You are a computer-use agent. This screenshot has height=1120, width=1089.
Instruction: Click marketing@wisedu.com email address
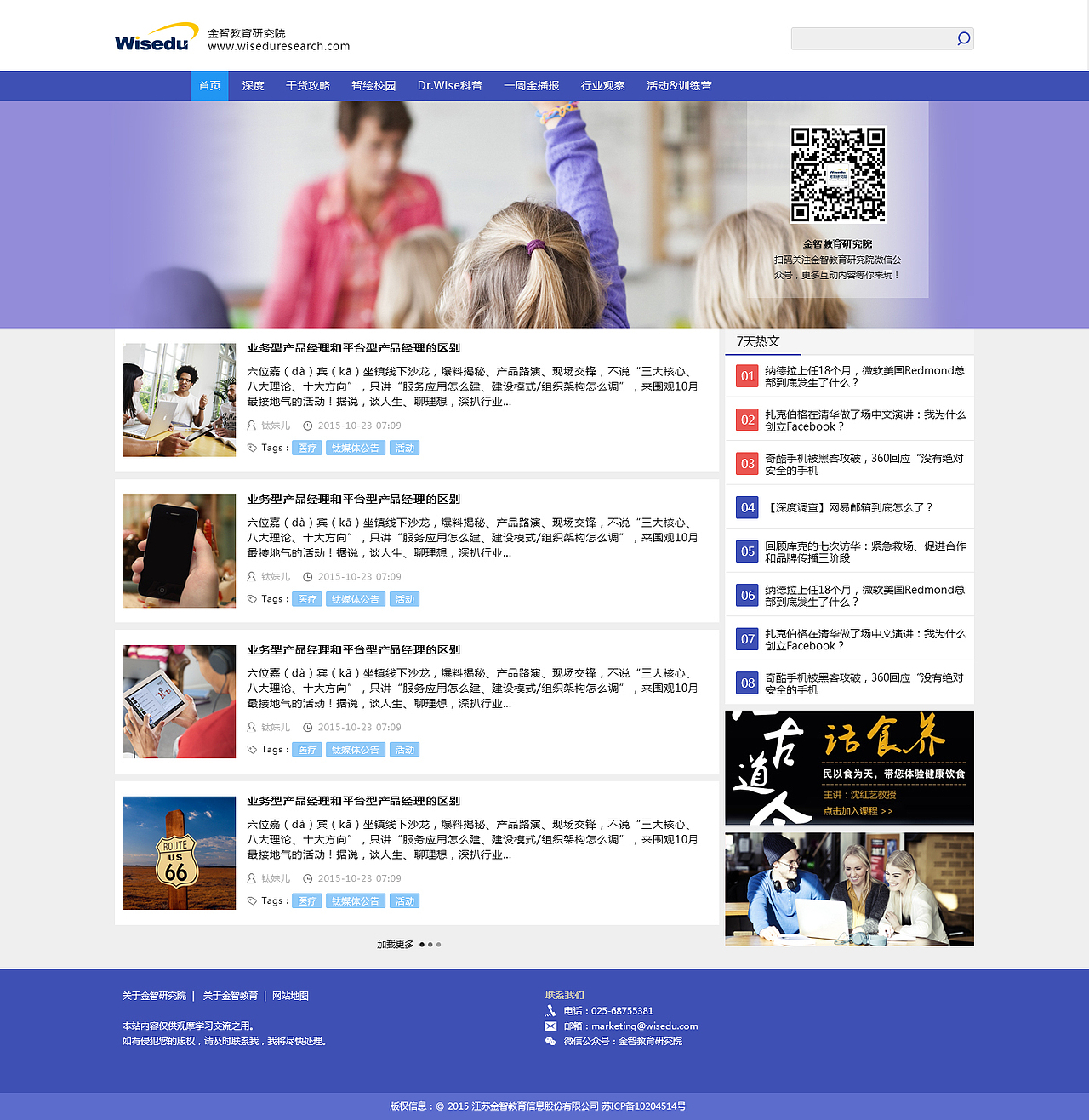[x=645, y=1026]
